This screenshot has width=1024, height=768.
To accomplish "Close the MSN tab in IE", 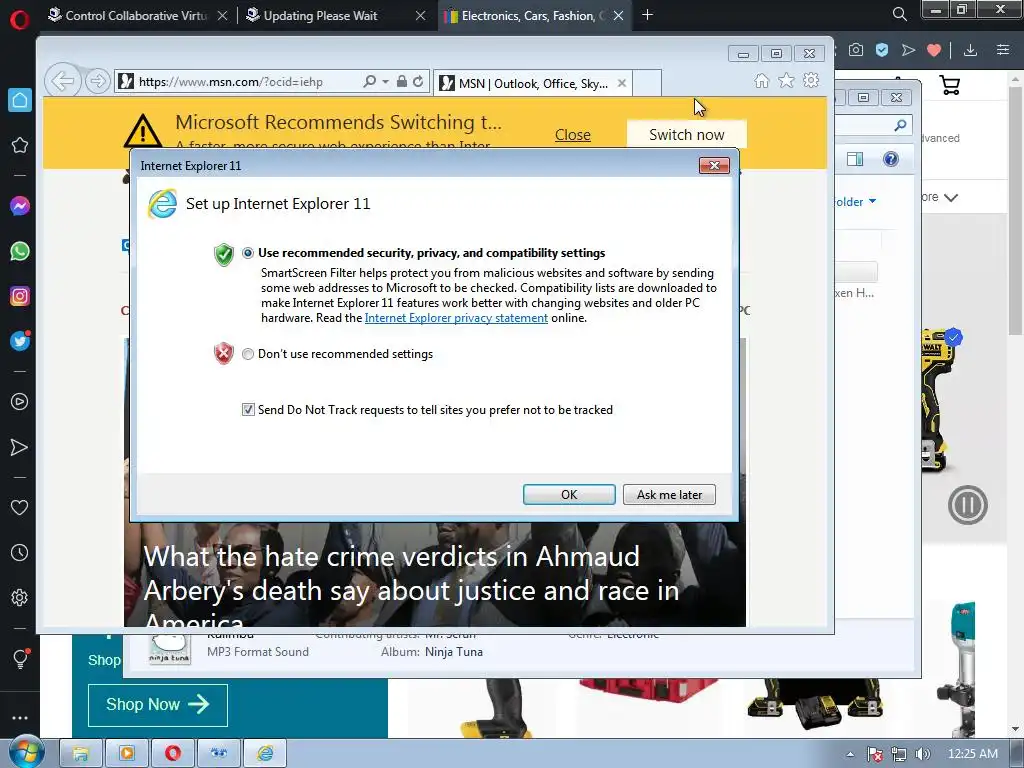I will pyautogui.click(x=622, y=83).
